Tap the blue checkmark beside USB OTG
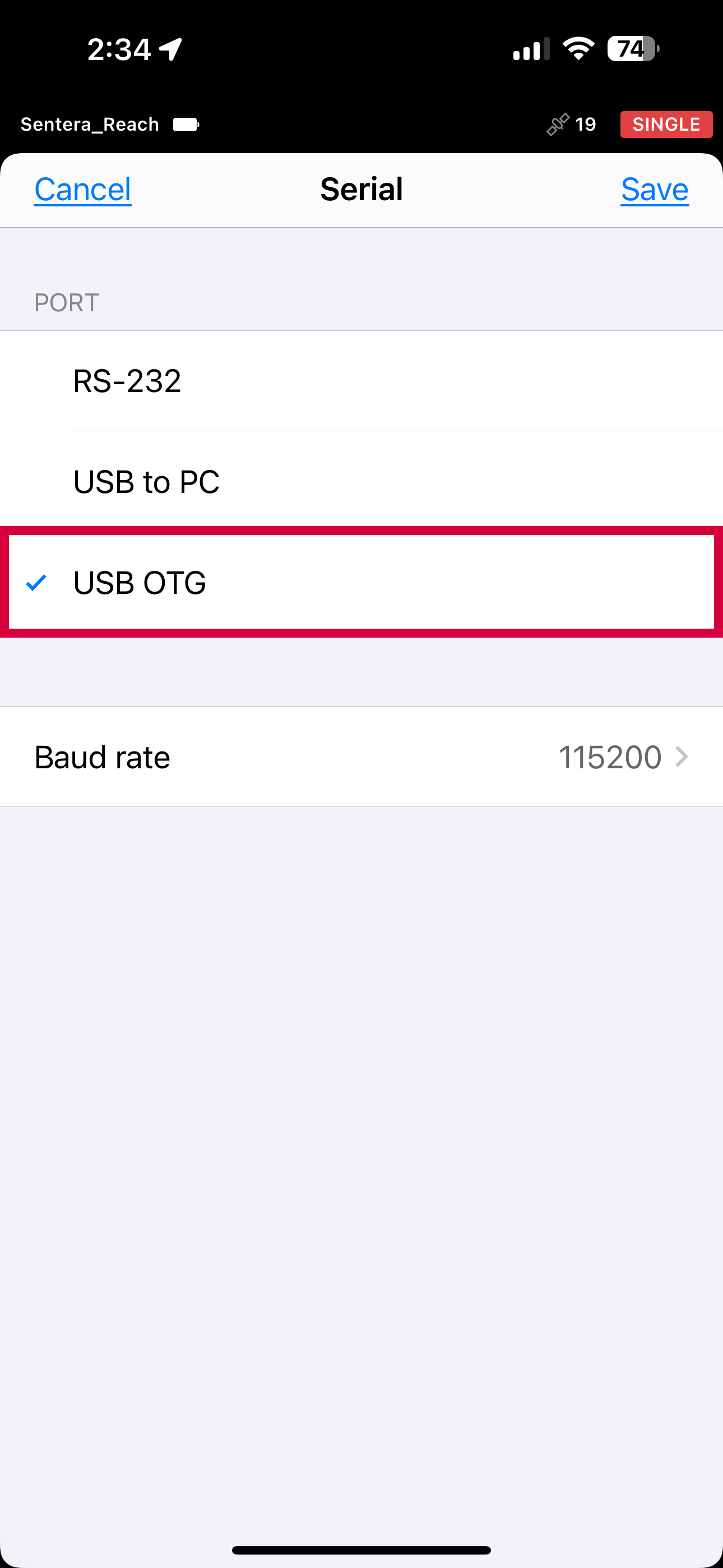Screen dimensions: 723x1568 [36, 583]
